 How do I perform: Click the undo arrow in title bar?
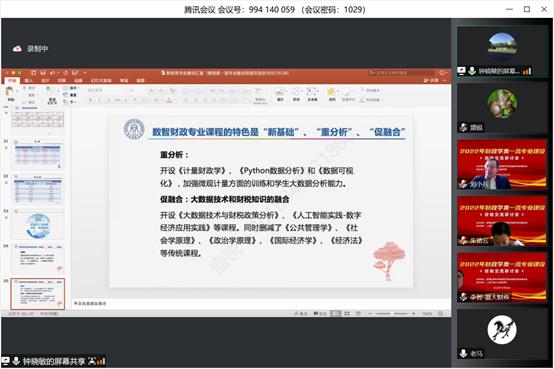(x=53, y=73)
